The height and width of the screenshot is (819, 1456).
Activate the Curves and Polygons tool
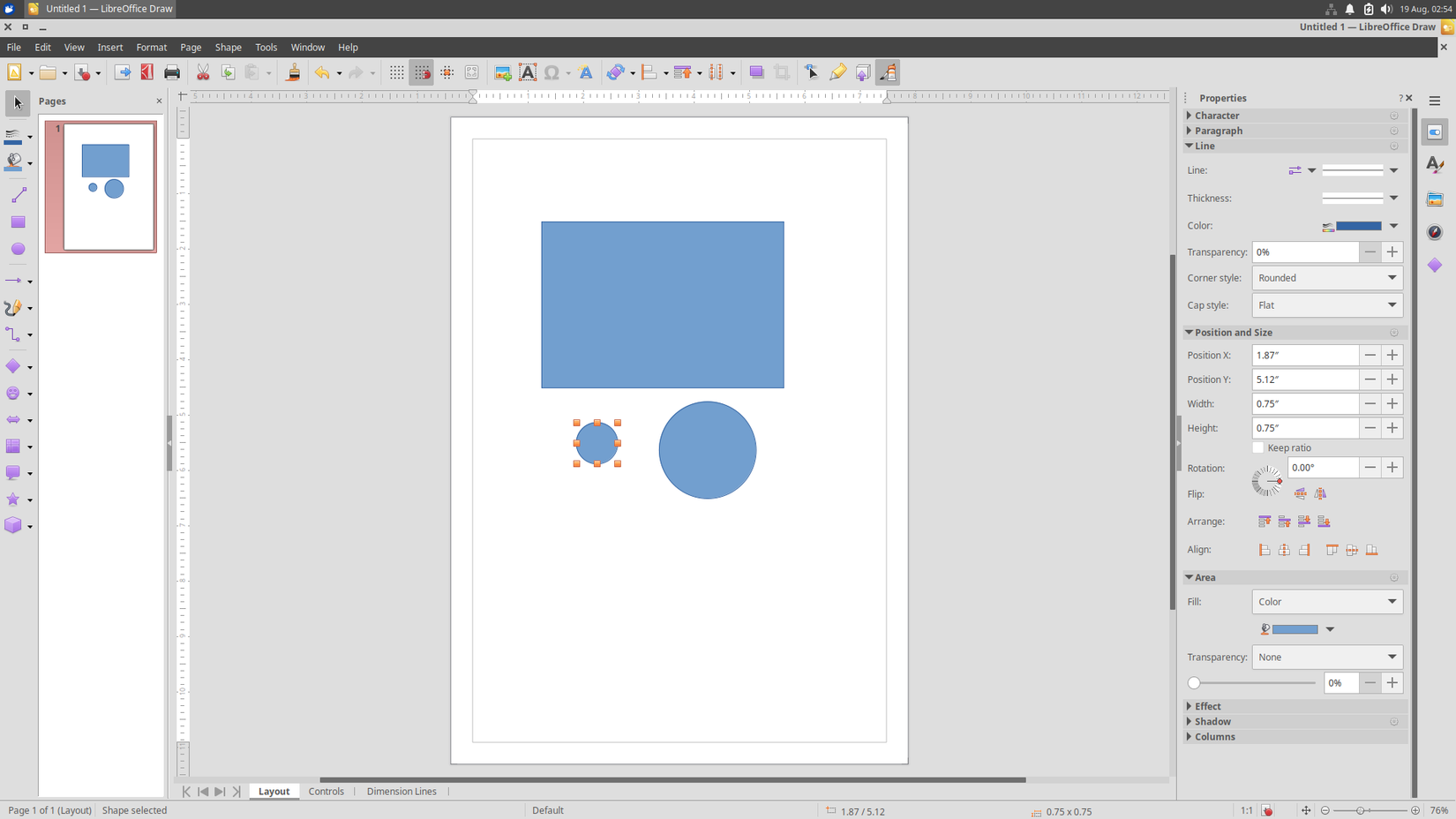13,307
